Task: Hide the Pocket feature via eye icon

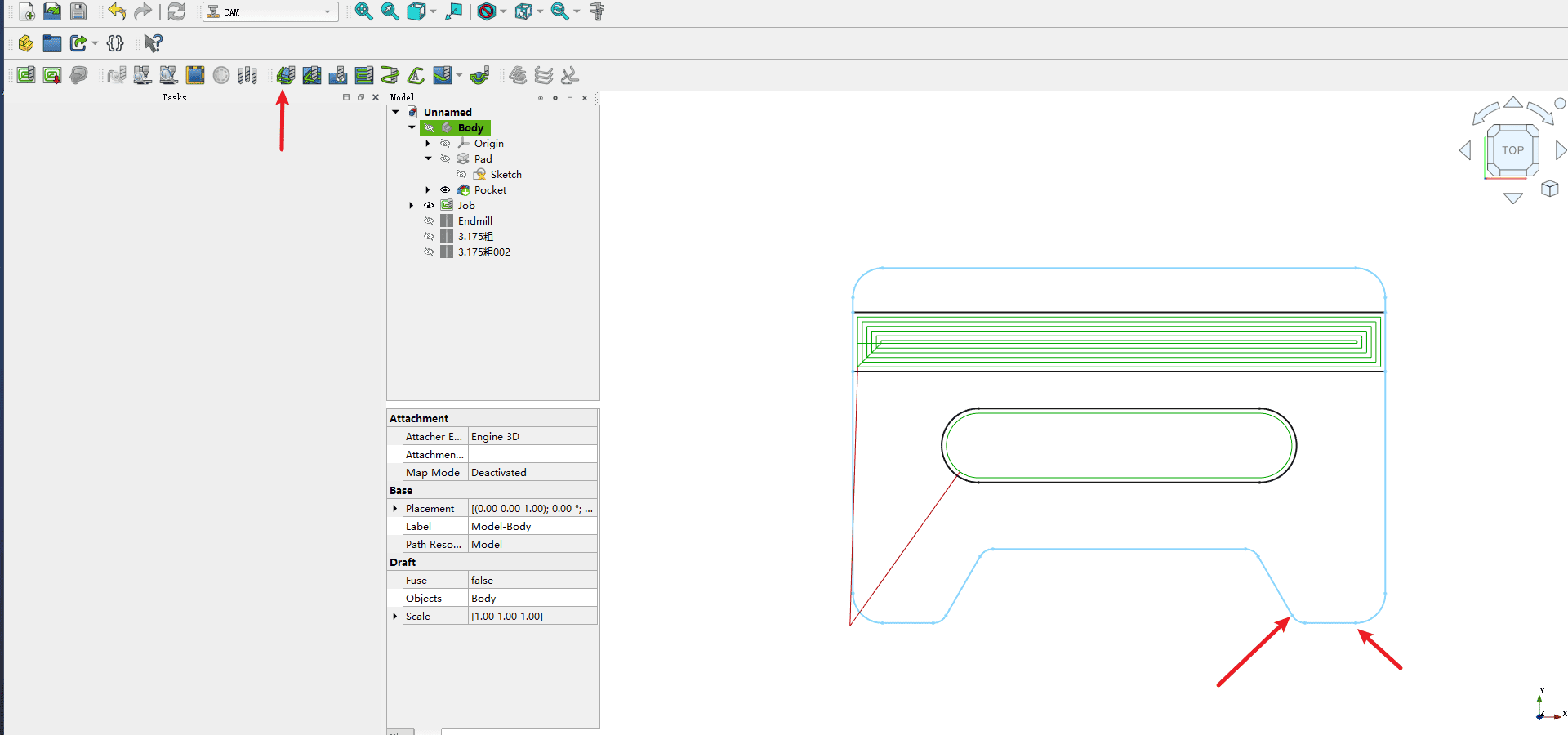Action: (445, 190)
